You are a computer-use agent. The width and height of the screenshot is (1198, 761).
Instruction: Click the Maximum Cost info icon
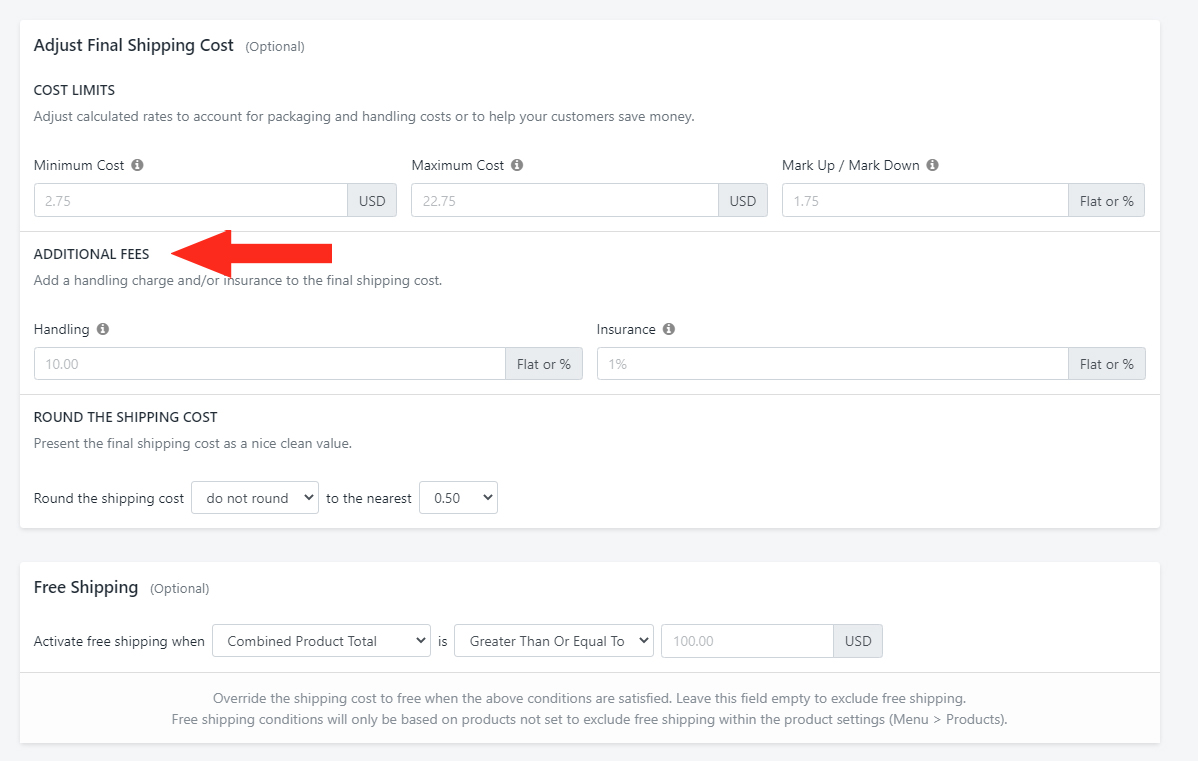pos(517,165)
